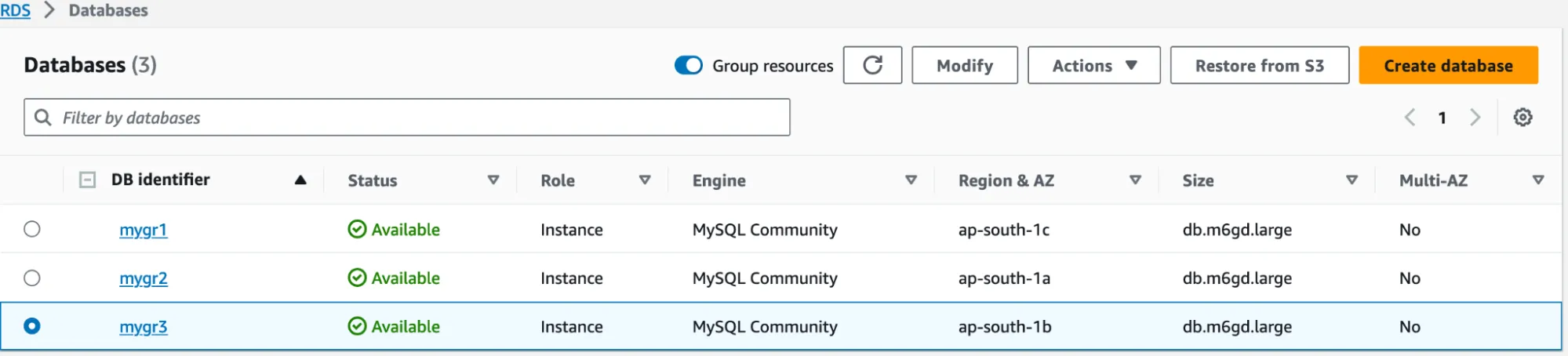
Task: Click the Region & AZ sort arrow
Action: (x=1135, y=180)
